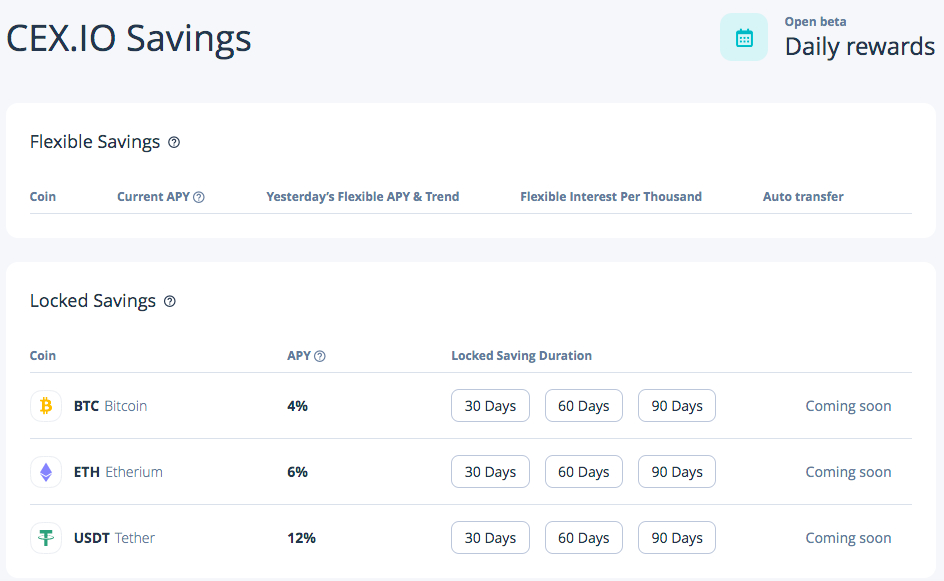The height and width of the screenshot is (581, 944).
Task: Select 30 Days duration for ETH
Action: coord(490,471)
